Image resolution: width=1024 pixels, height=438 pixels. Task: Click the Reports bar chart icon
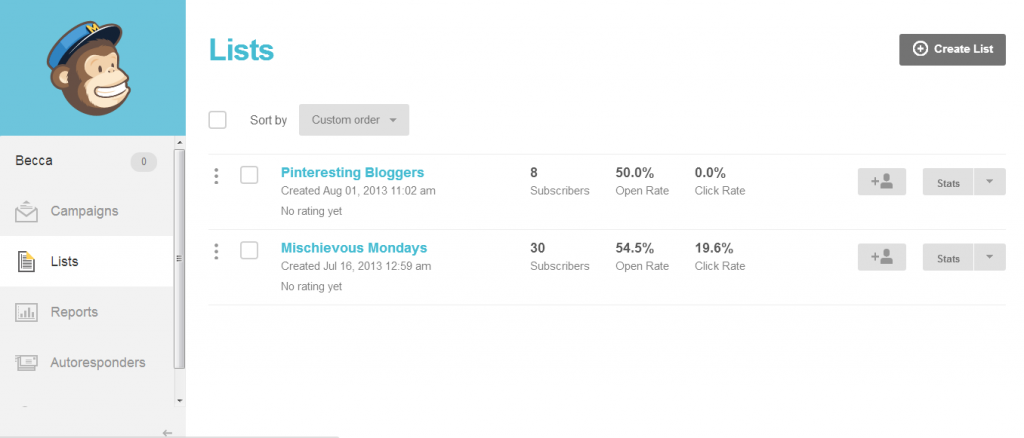(26, 312)
